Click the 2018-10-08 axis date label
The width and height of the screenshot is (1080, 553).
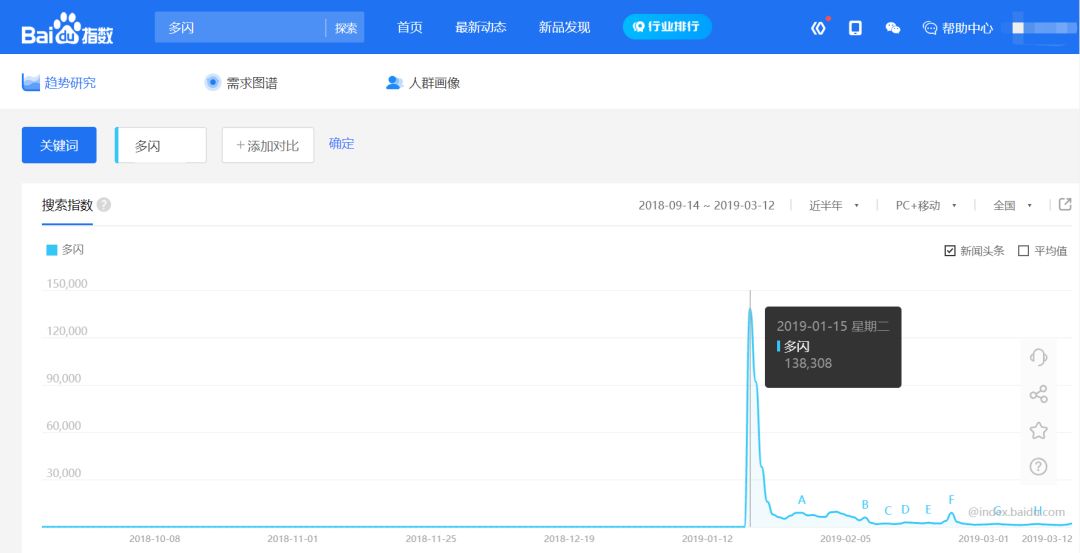pos(154,538)
